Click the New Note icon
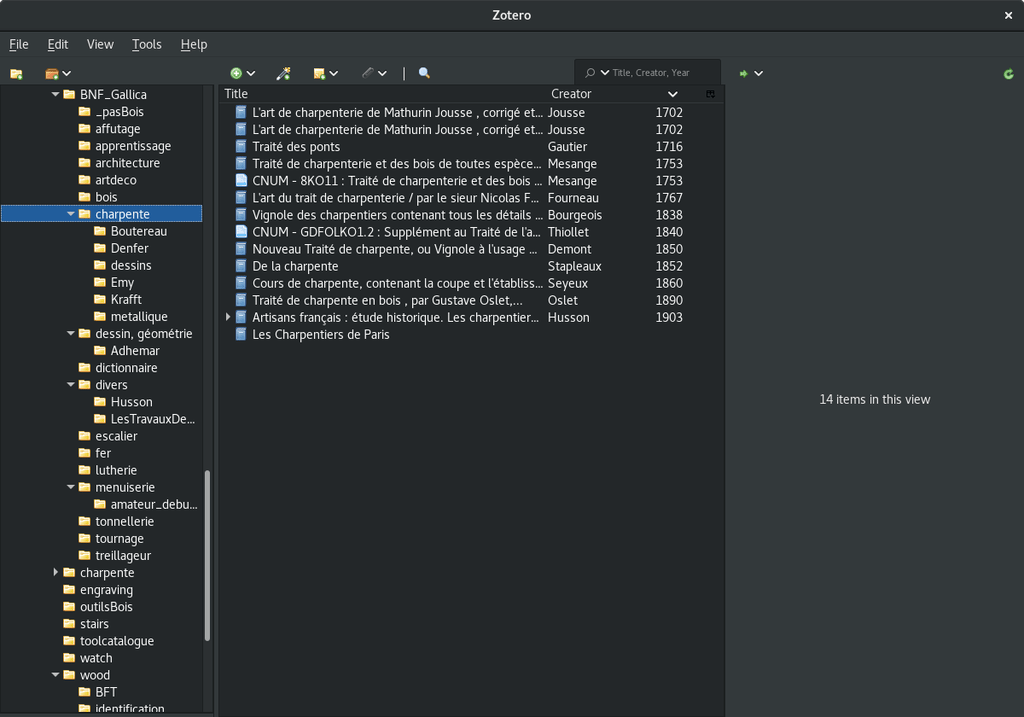This screenshot has width=1024, height=717. coord(319,74)
